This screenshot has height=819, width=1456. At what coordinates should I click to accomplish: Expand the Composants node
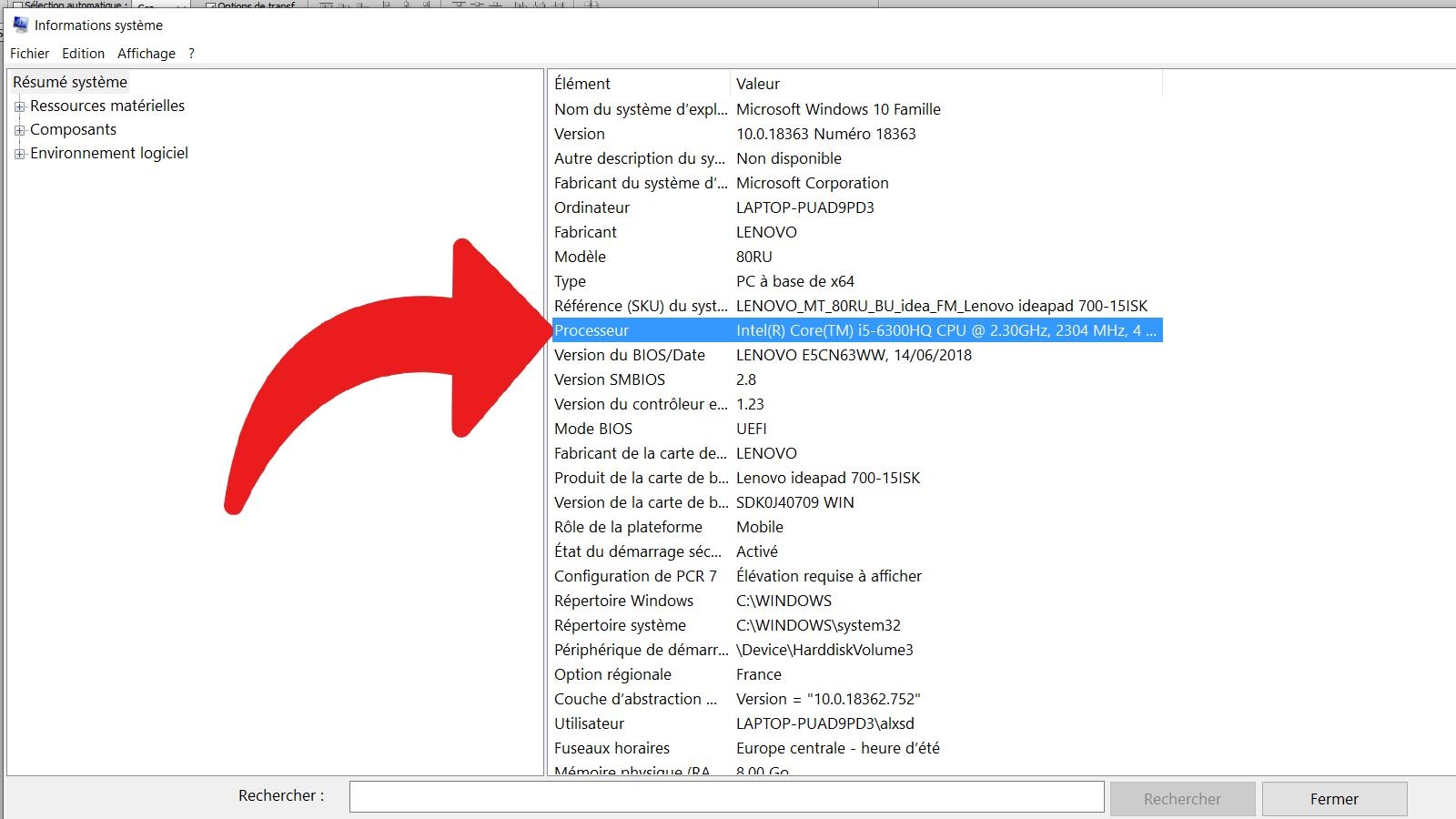click(x=20, y=130)
